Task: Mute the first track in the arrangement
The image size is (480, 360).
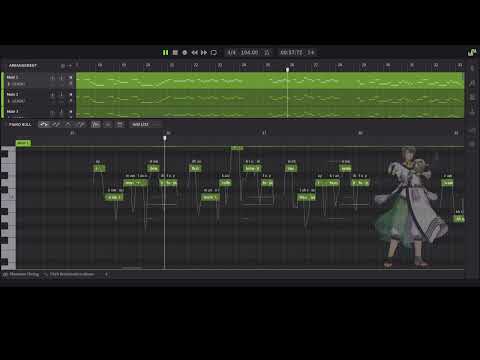Action: point(52,77)
